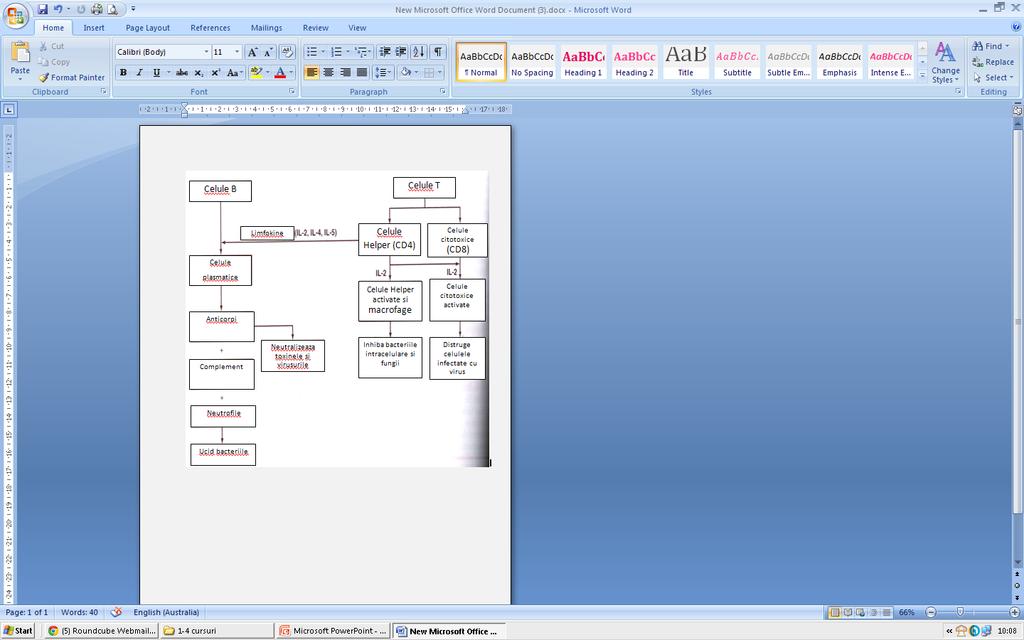1024x640 pixels.
Task: Click the spelling check status icon
Action: 116,613
